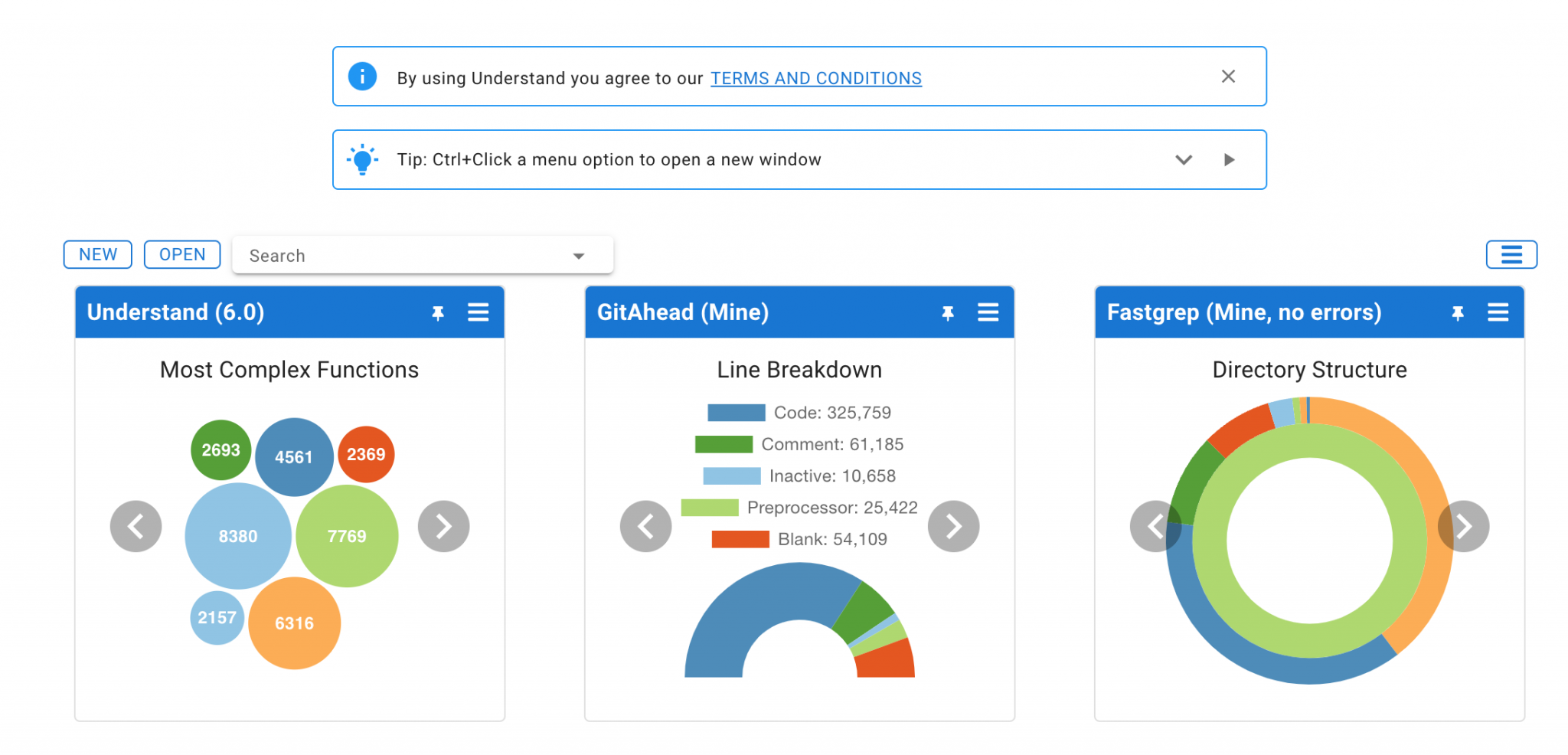1568x755 pixels.
Task: Collapse the tip banner with the chevron
Action: (1184, 160)
